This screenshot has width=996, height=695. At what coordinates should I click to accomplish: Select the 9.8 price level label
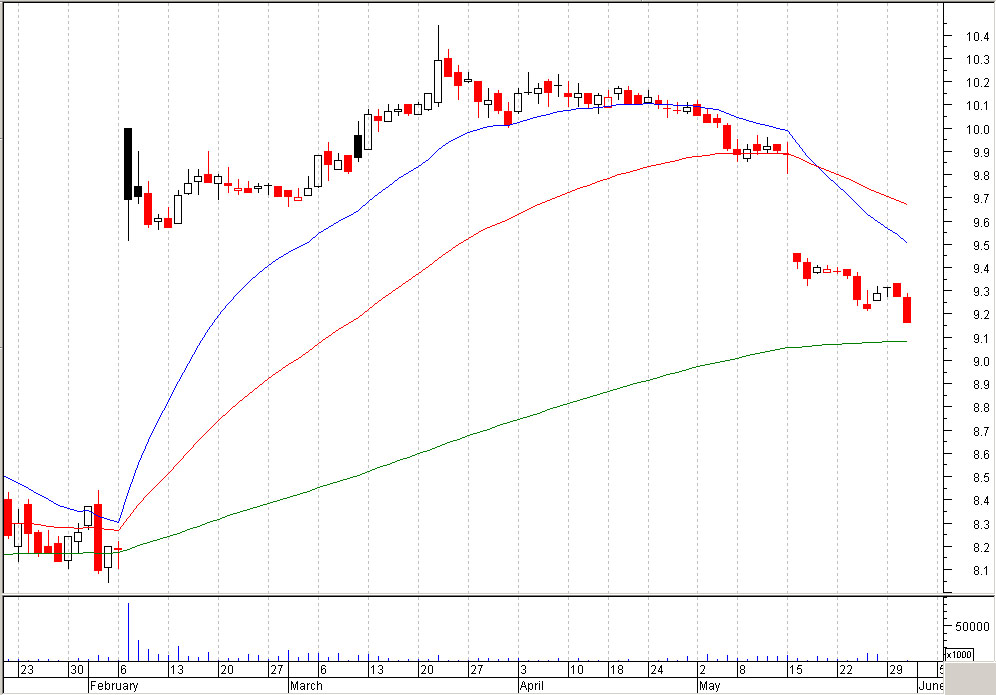[x=981, y=176]
